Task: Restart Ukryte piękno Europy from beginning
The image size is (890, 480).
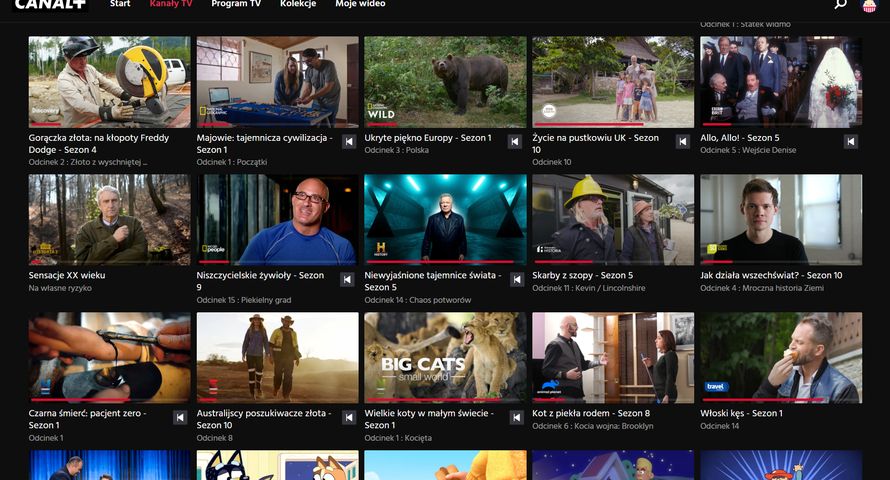Action: pos(515,141)
